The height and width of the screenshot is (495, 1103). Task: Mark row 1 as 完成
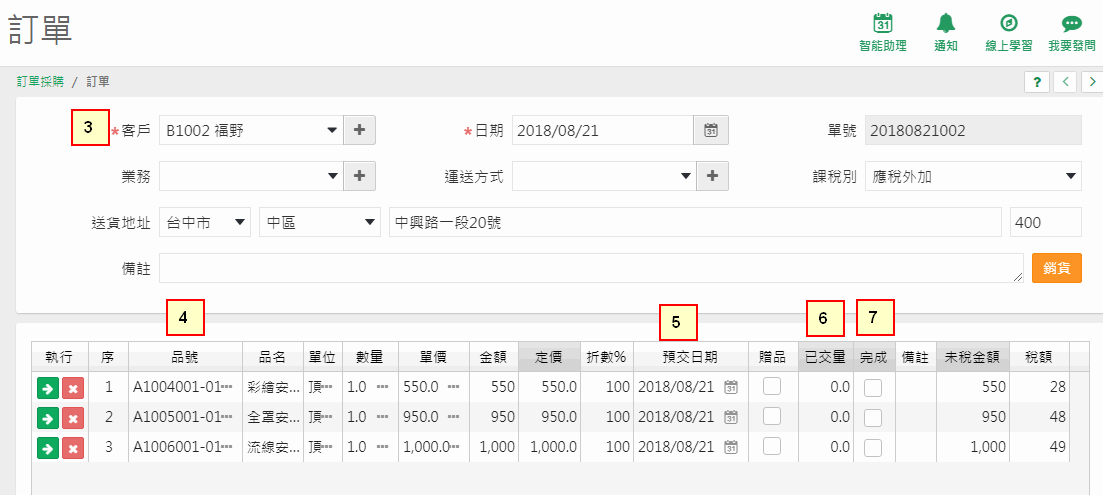pos(873,388)
